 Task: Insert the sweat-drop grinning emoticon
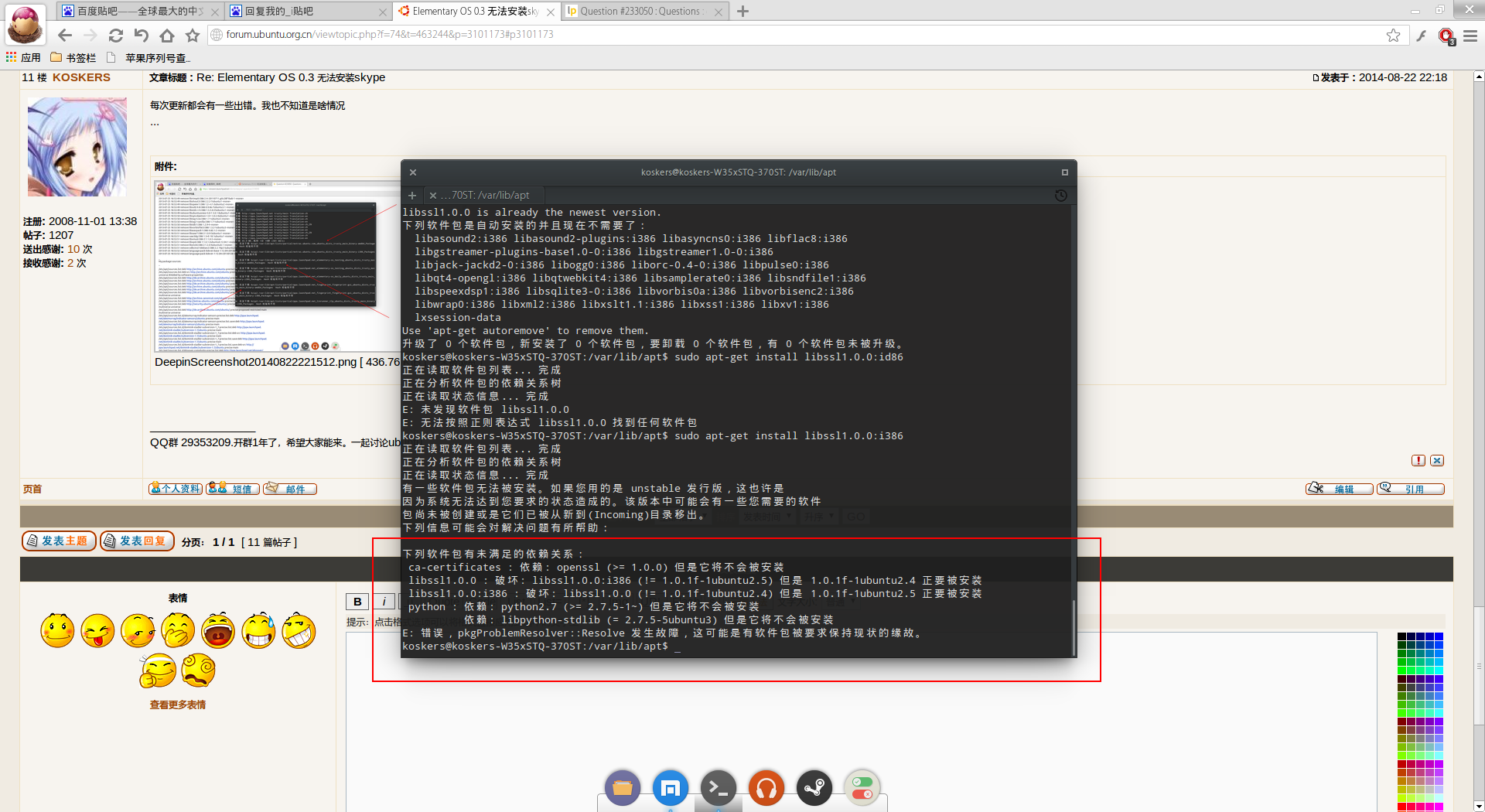pyautogui.click(x=258, y=631)
